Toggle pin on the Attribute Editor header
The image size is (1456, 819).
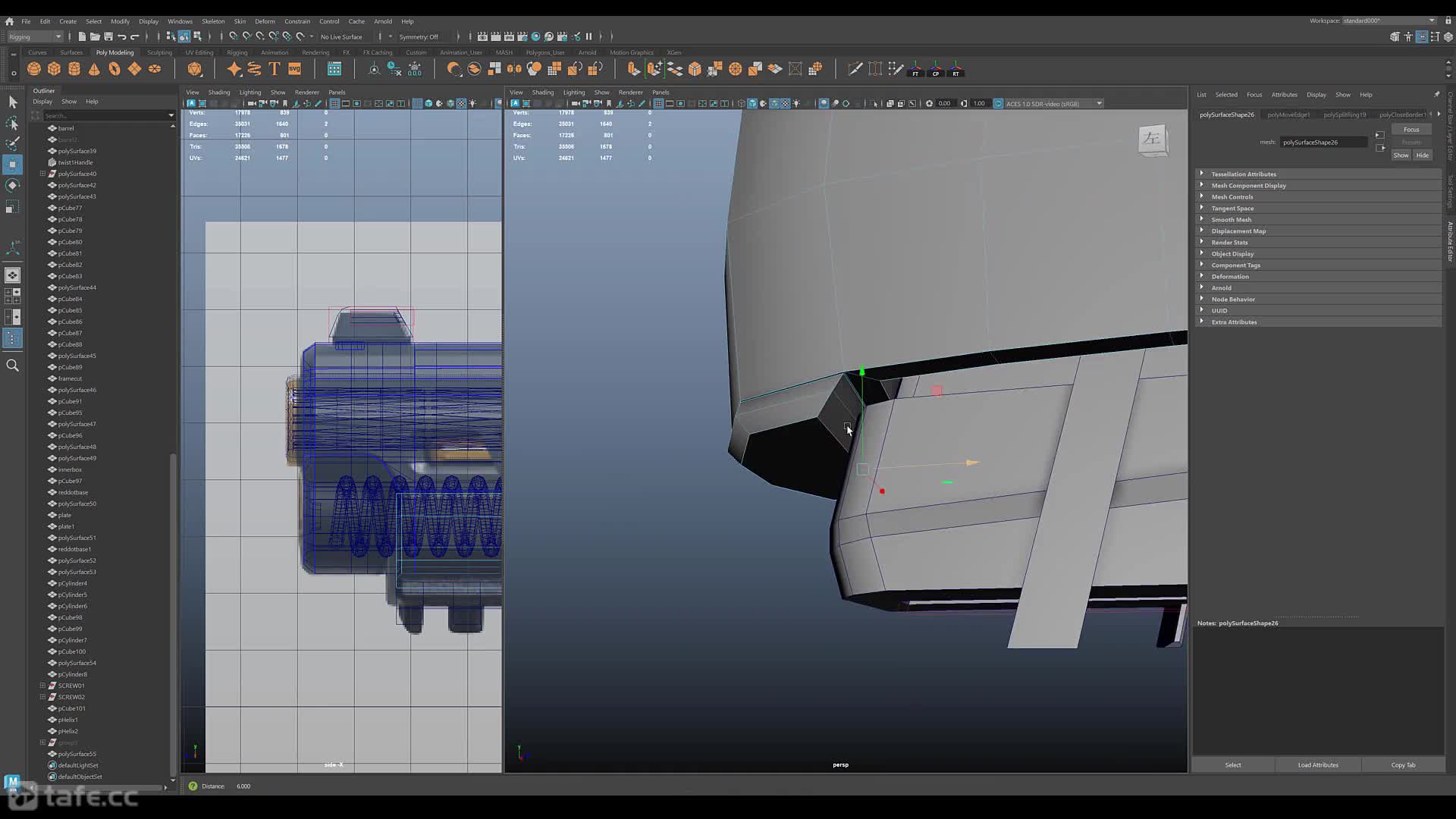coord(1436,95)
